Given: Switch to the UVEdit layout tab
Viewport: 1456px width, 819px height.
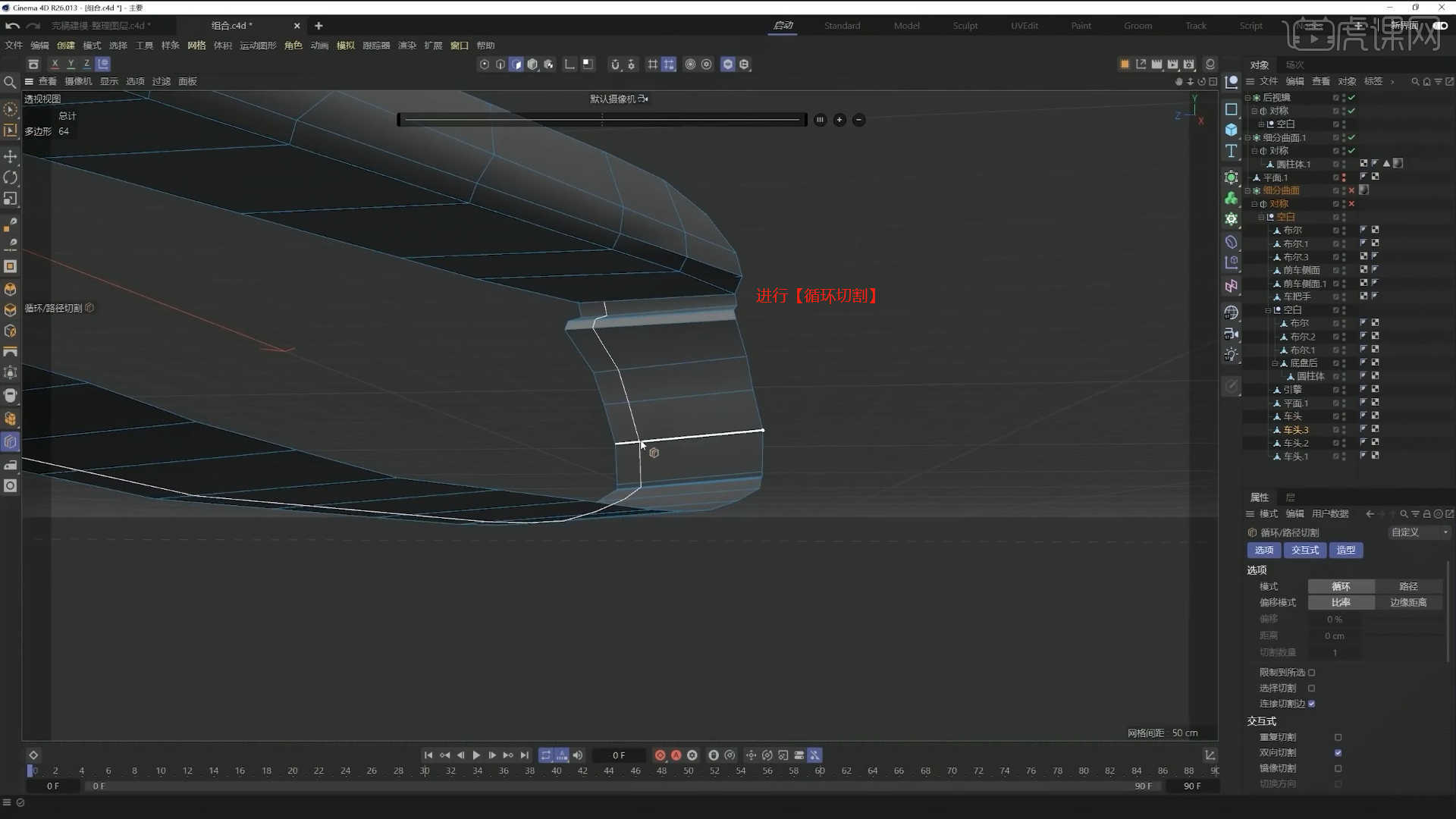Looking at the screenshot, I should [x=1024, y=26].
